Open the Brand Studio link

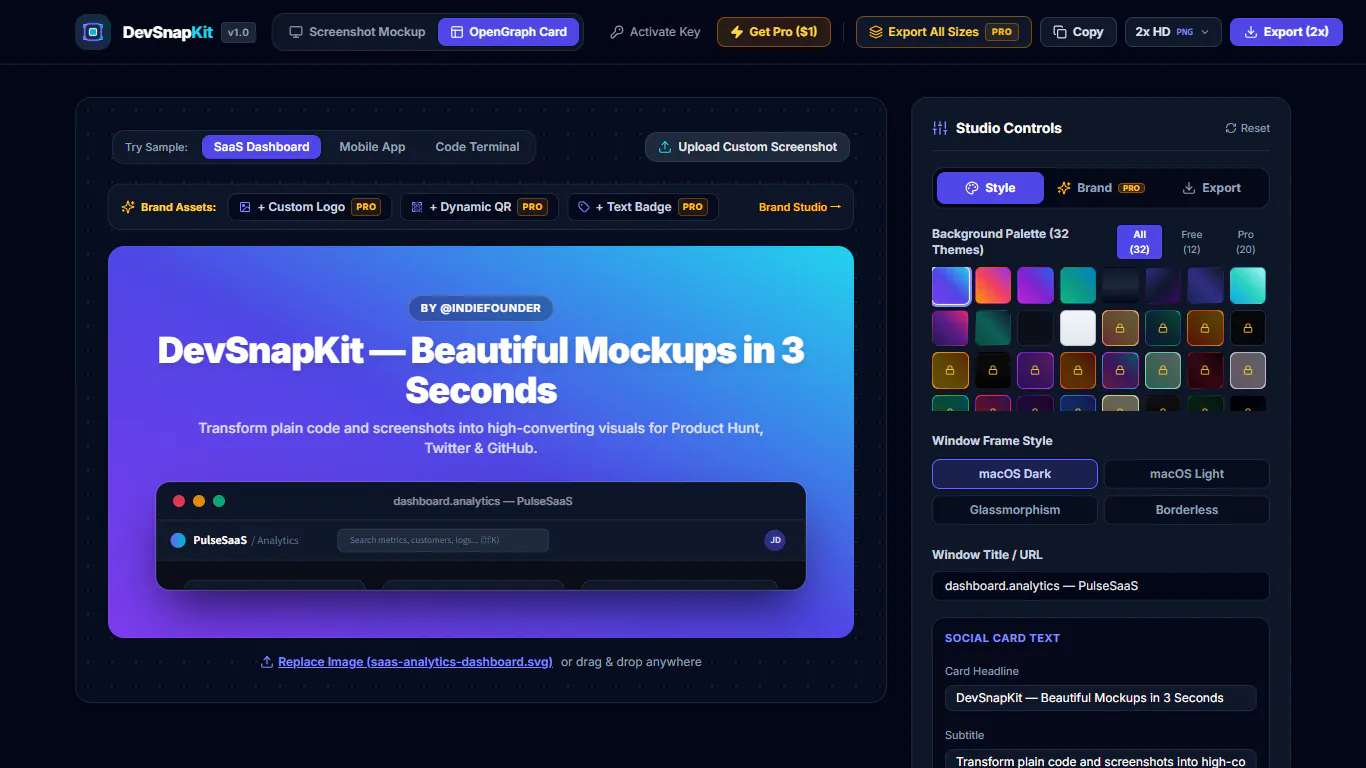pos(800,207)
